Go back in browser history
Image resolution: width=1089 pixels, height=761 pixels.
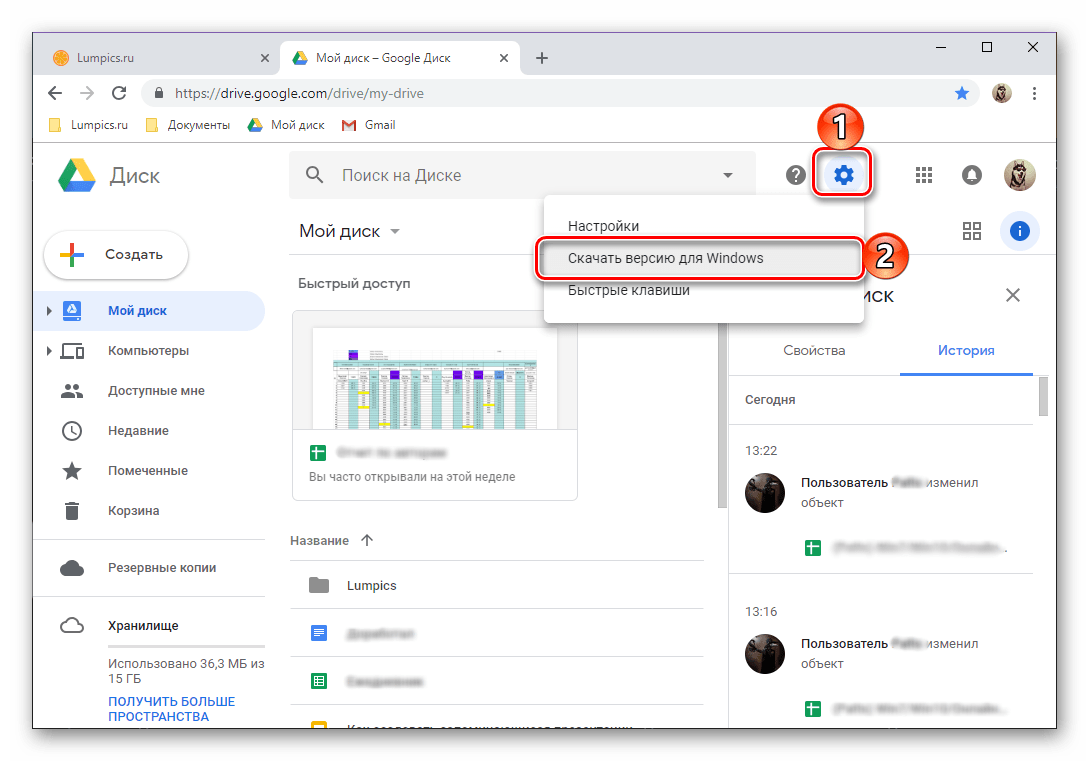pyautogui.click(x=55, y=93)
